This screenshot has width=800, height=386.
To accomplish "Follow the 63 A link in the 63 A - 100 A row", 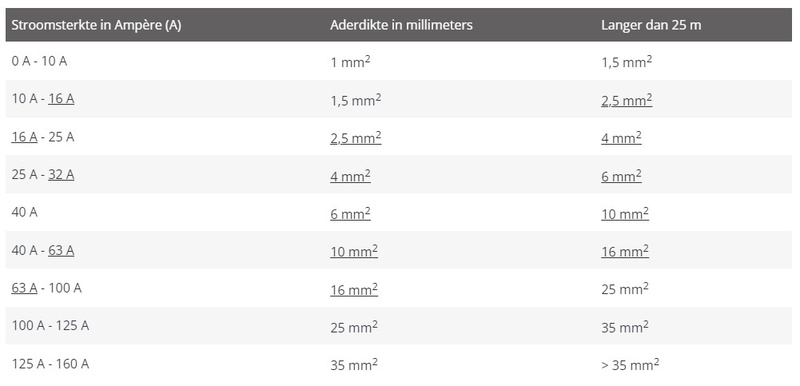I will click(x=24, y=288).
